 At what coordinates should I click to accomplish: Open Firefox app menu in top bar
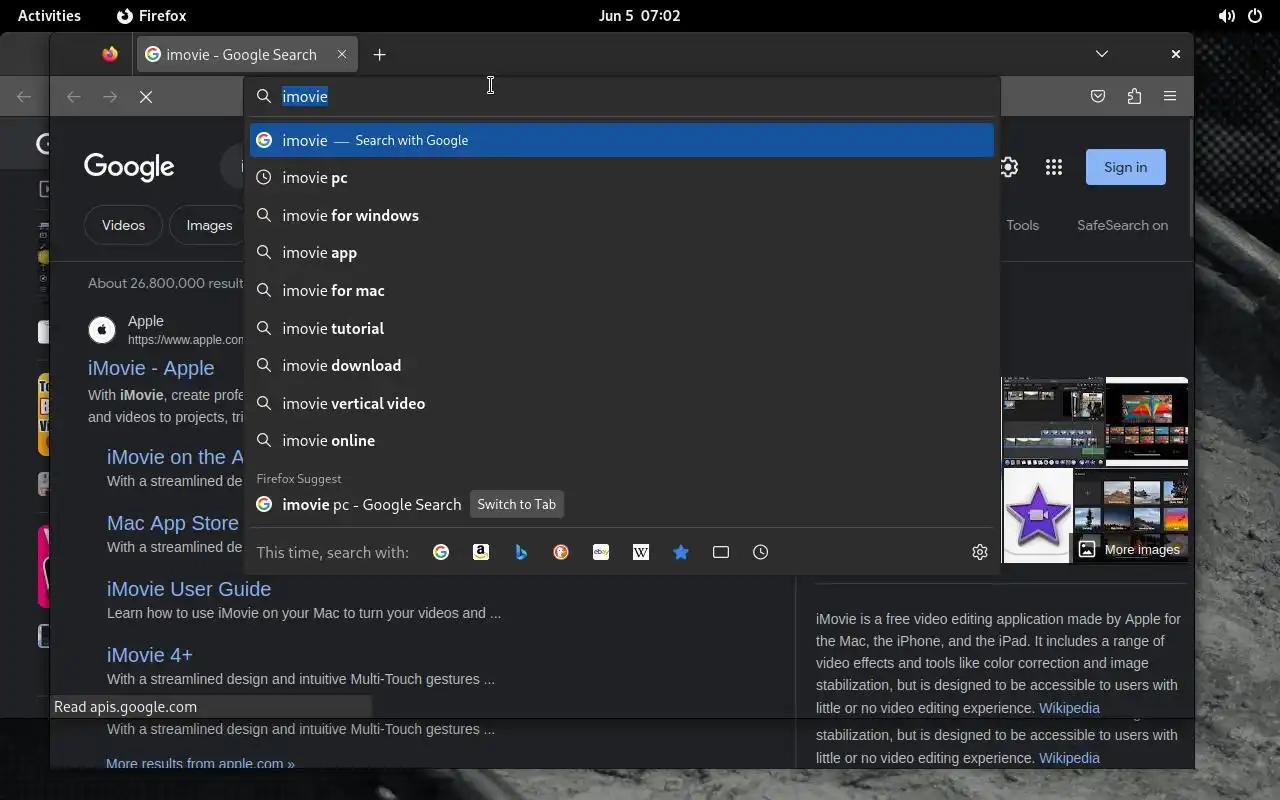click(x=151, y=16)
